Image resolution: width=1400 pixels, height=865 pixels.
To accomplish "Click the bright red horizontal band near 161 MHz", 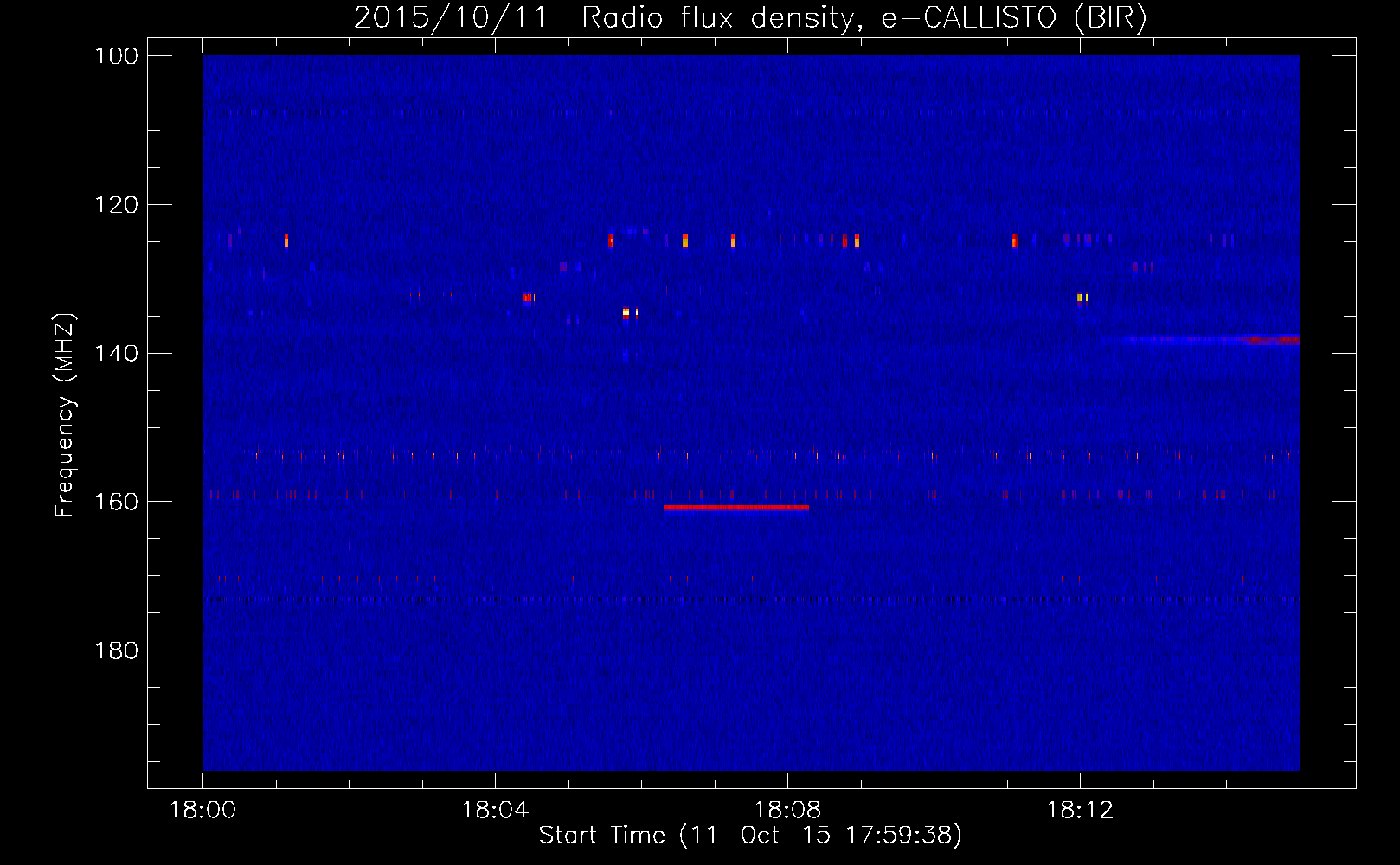I will pyautogui.click(x=736, y=508).
